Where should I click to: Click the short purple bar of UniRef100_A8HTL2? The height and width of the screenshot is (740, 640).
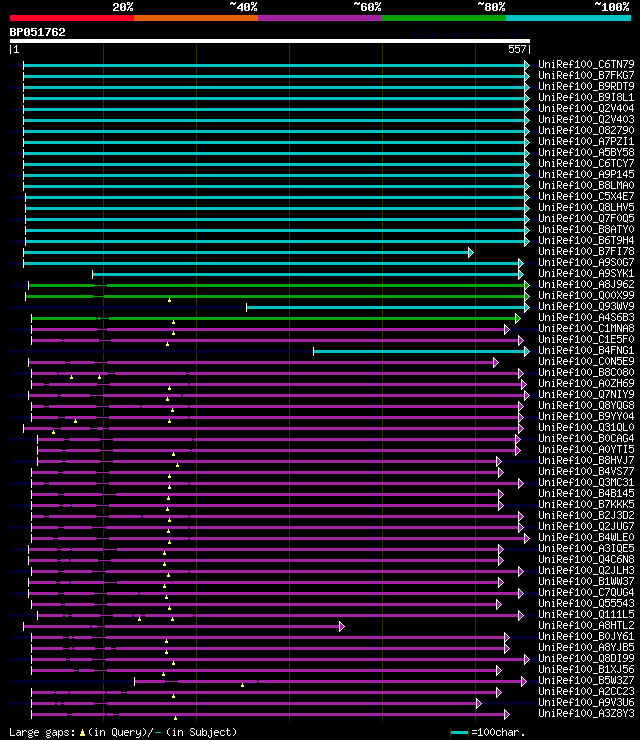184,626
